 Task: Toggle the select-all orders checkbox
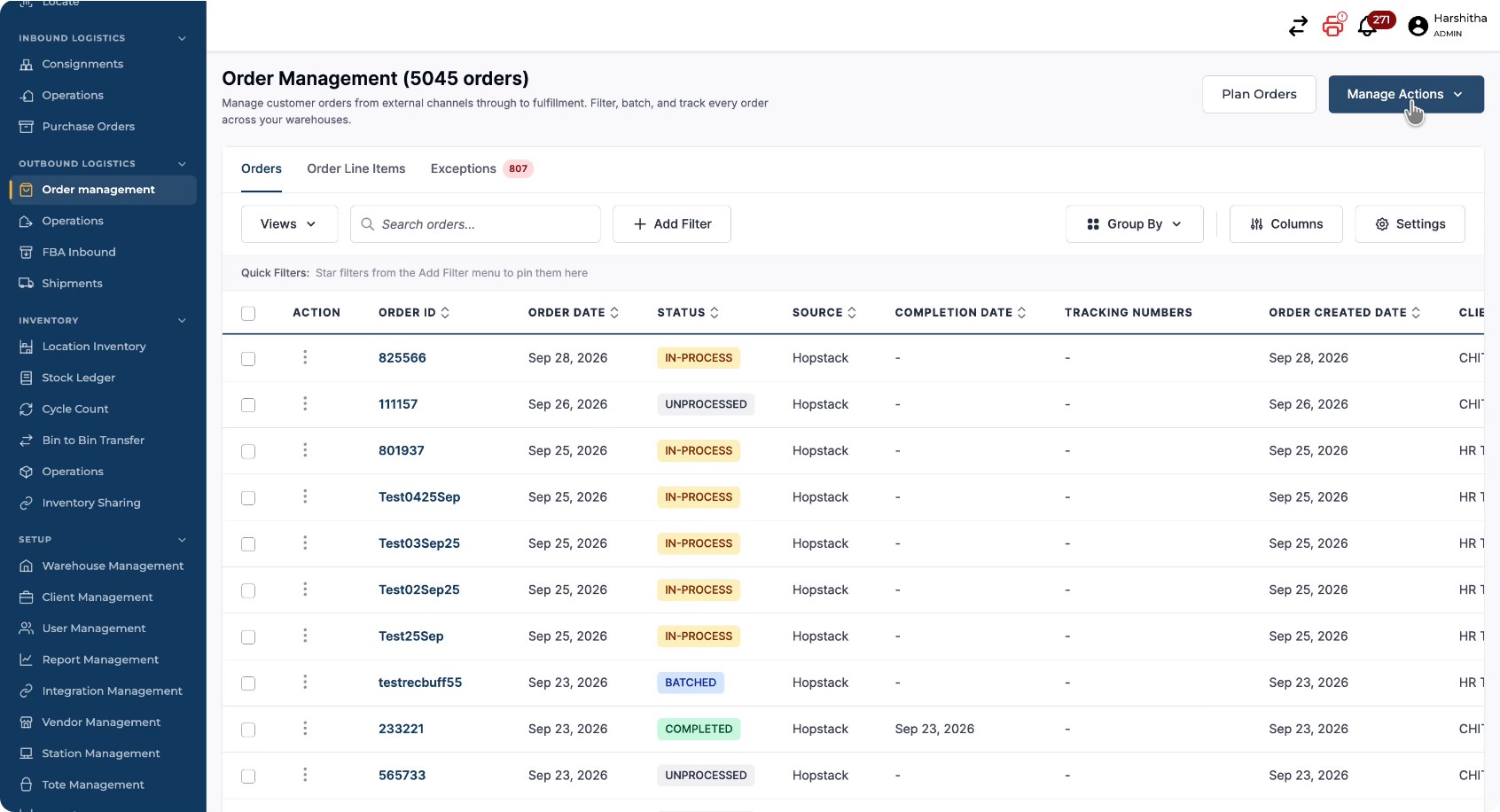[248, 313]
